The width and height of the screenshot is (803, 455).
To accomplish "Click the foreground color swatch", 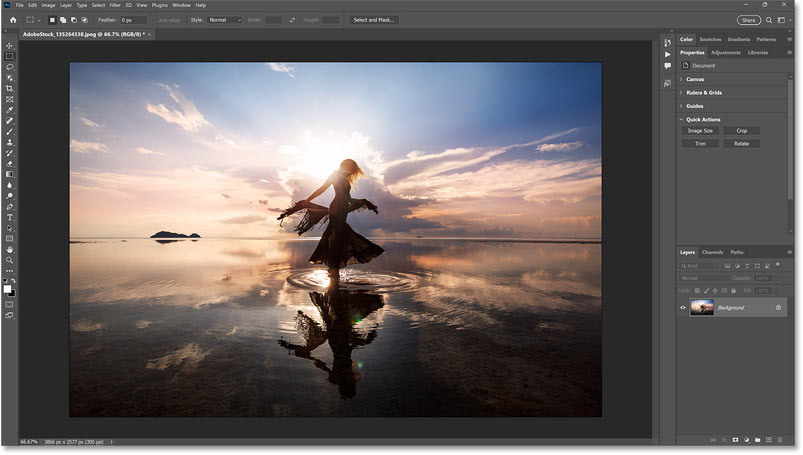I will 8,288.
